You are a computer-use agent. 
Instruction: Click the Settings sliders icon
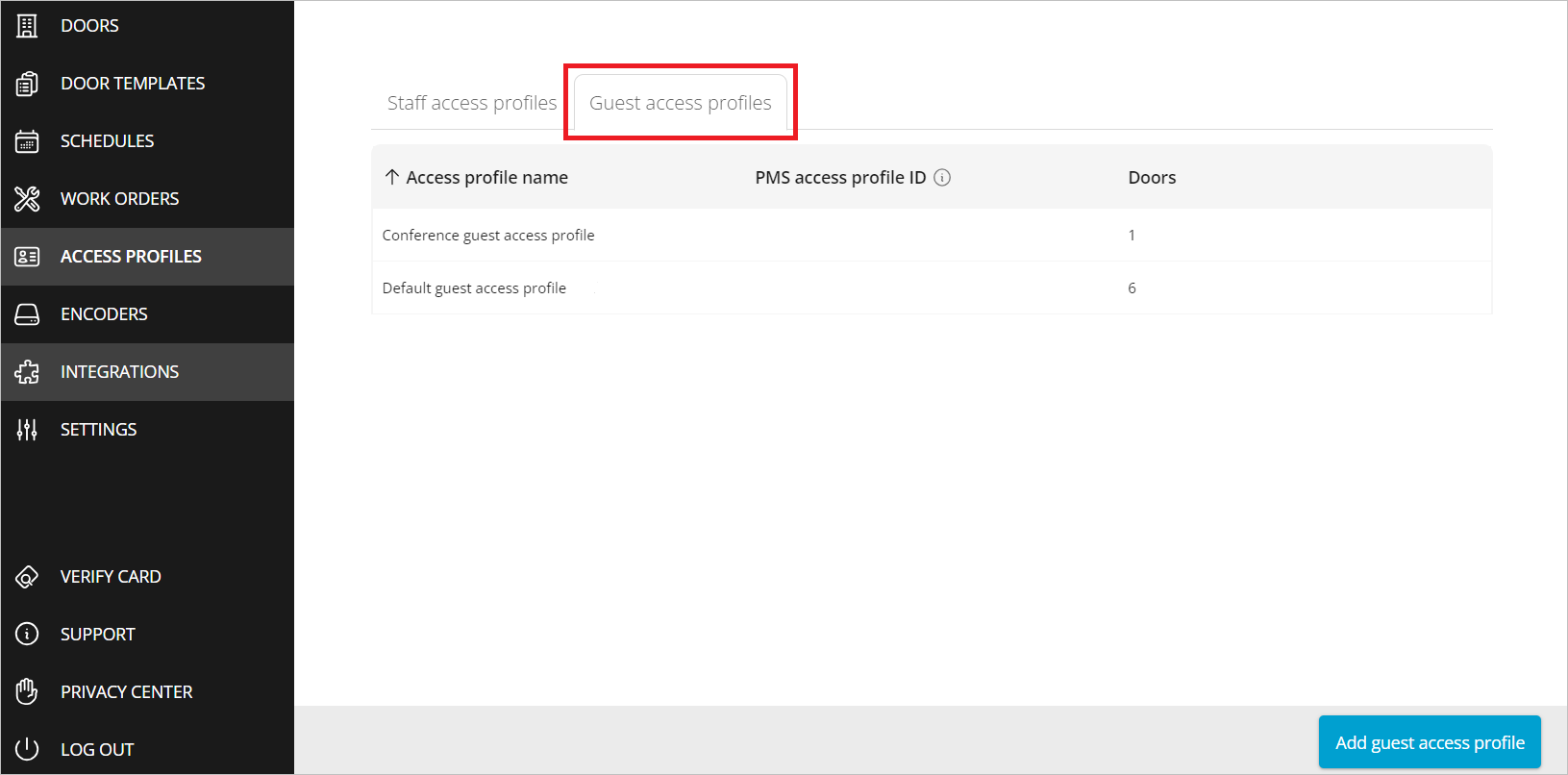(27, 430)
